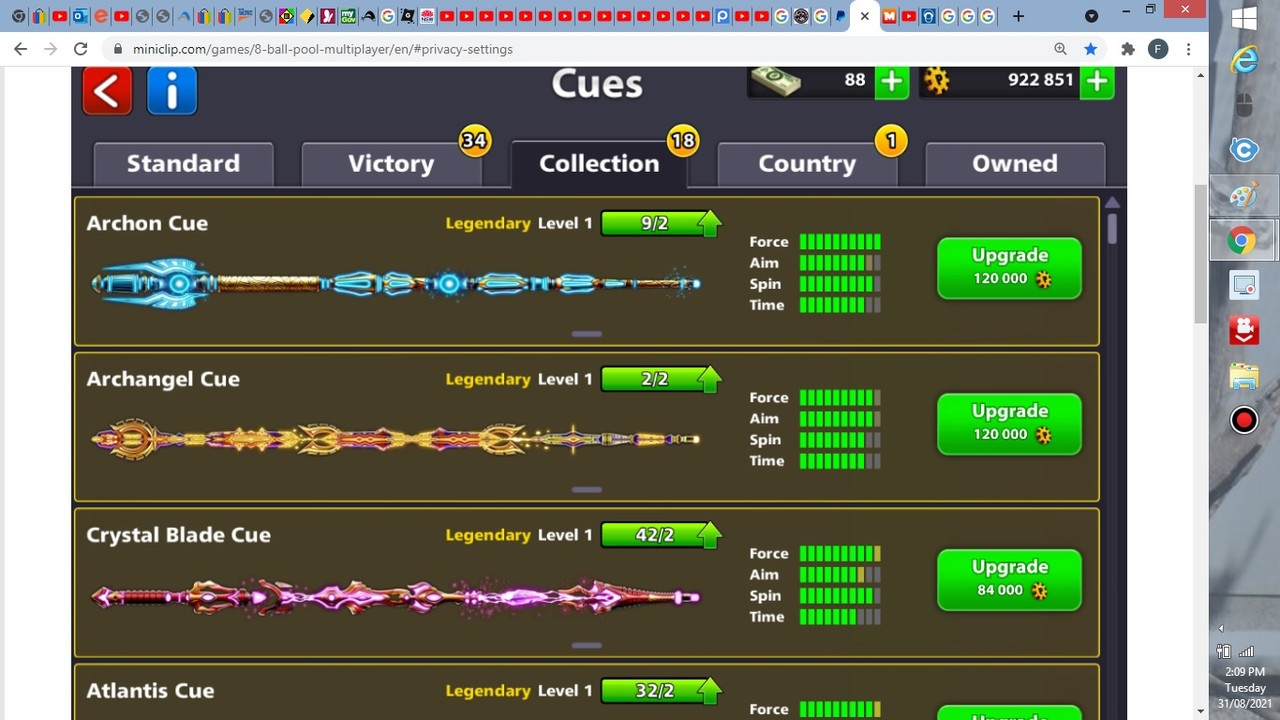Open Chrome profile avatar F
This screenshot has width=1280, height=720.
pyautogui.click(x=1158, y=49)
